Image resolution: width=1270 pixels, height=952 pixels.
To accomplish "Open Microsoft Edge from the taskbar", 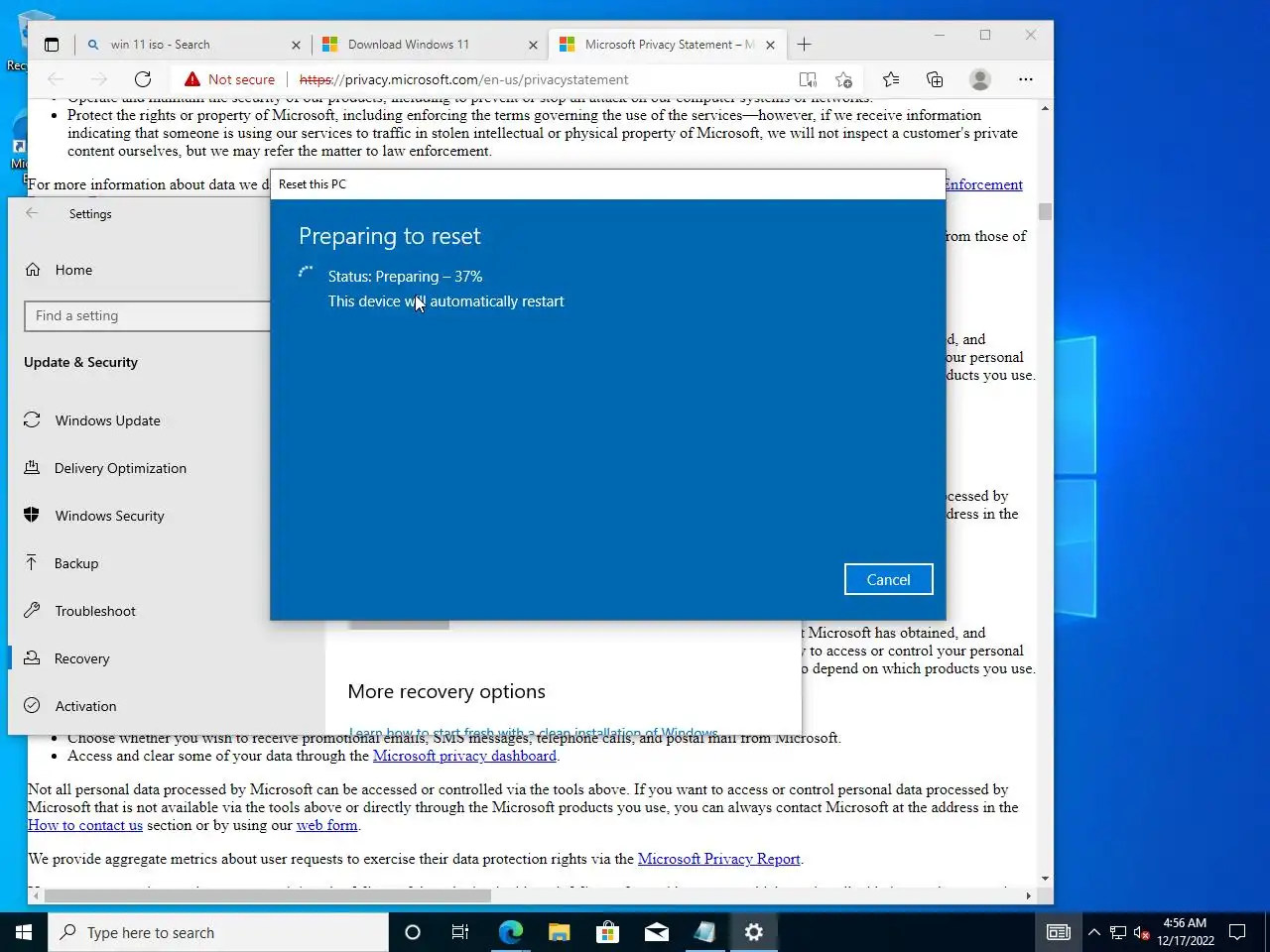I will pos(510,932).
